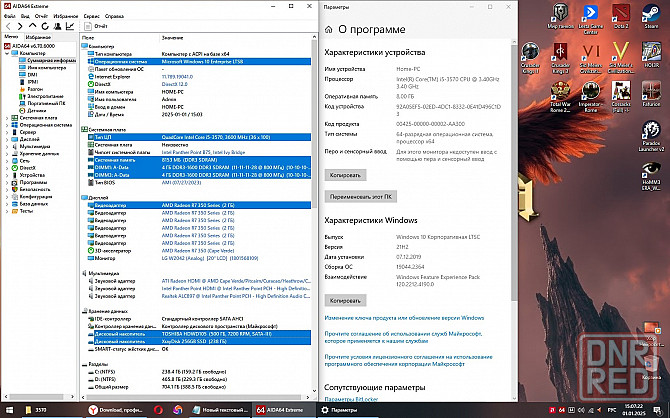The height and width of the screenshot is (418, 670).
Task: Expand the Мультимедиа tree node
Action: coord(7,147)
